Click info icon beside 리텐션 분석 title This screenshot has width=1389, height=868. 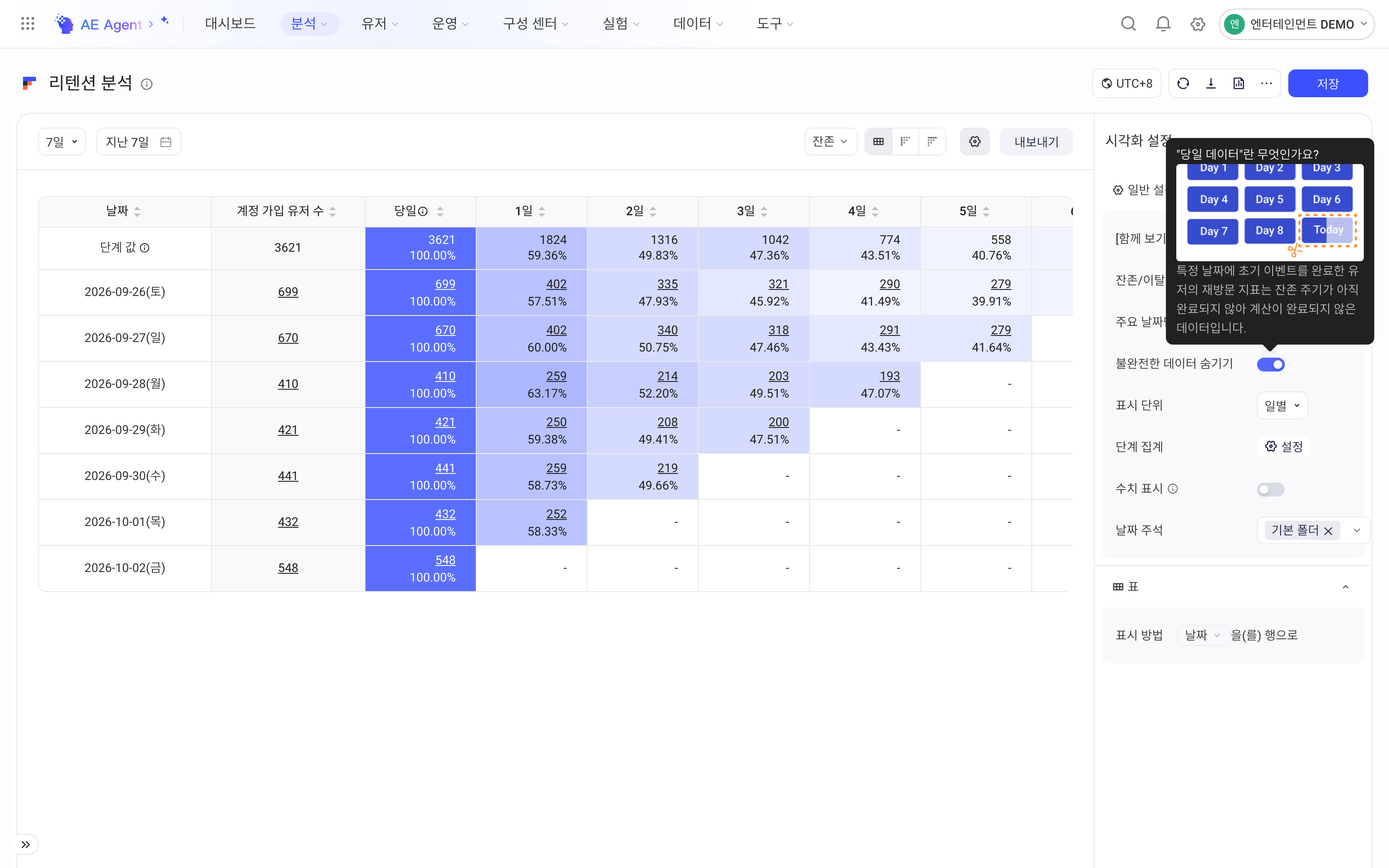[x=147, y=84]
